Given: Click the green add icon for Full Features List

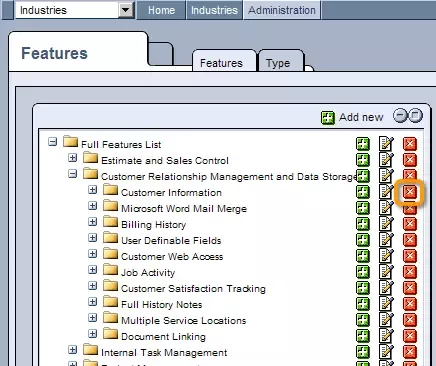Looking at the screenshot, I should coord(363,144).
